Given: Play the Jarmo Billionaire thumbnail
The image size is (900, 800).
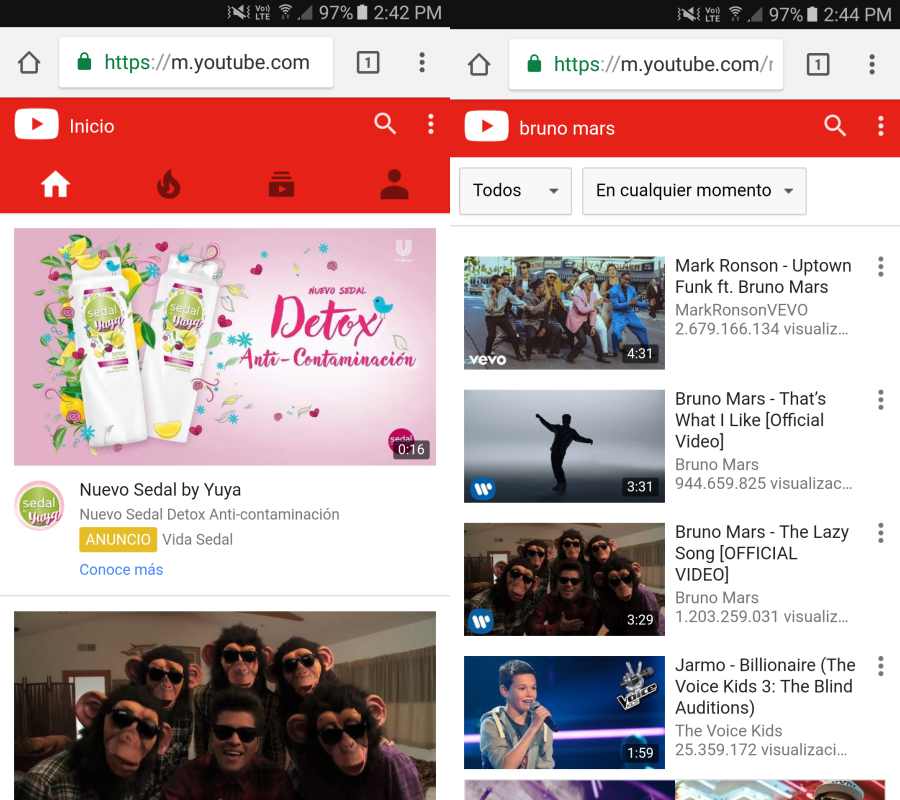Looking at the screenshot, I should click(x=564, y=712).
